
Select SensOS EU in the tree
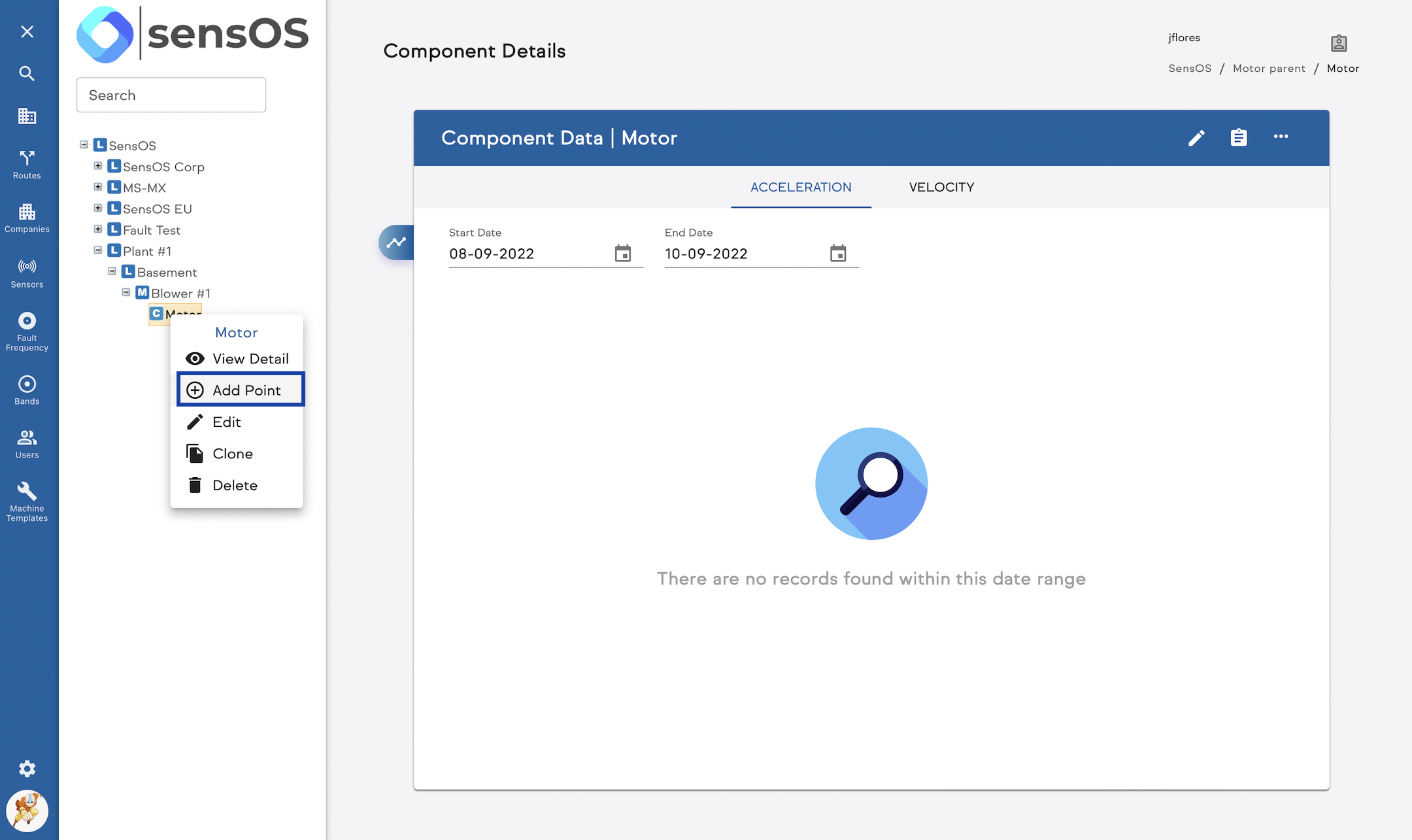tap(157, 209)
